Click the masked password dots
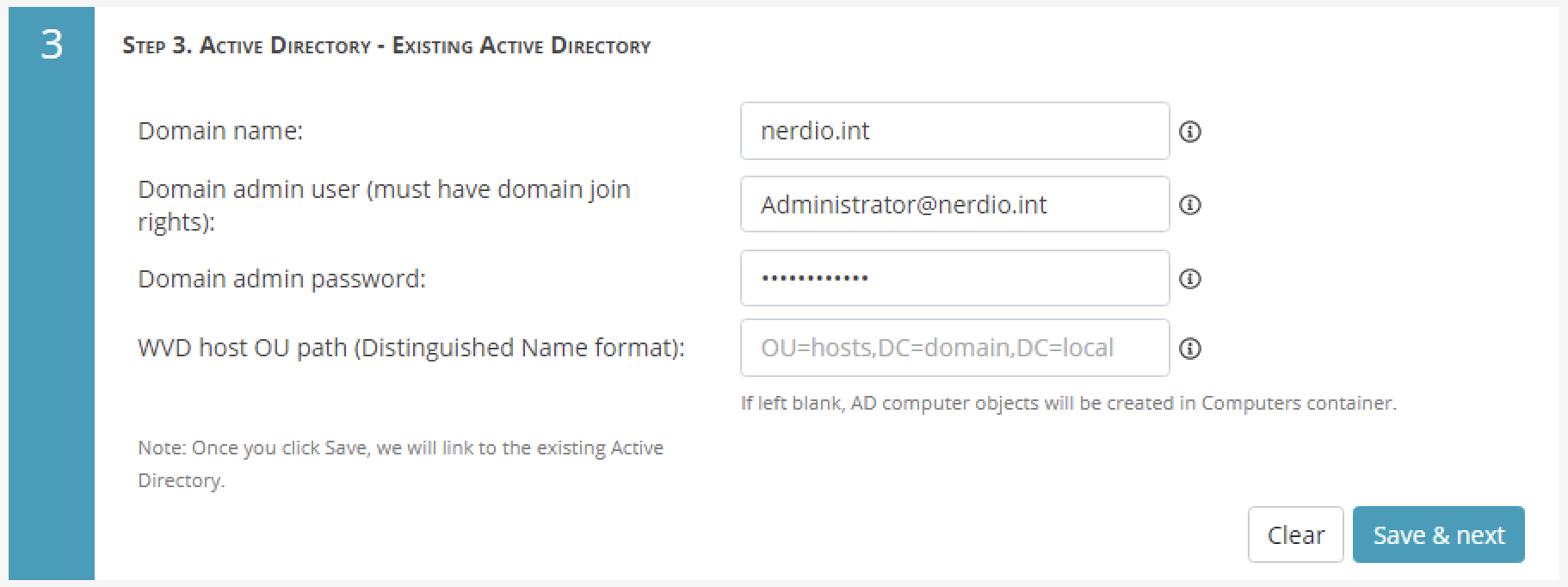The height and width of the screenshot is (587, 1568). click(815, 279)
